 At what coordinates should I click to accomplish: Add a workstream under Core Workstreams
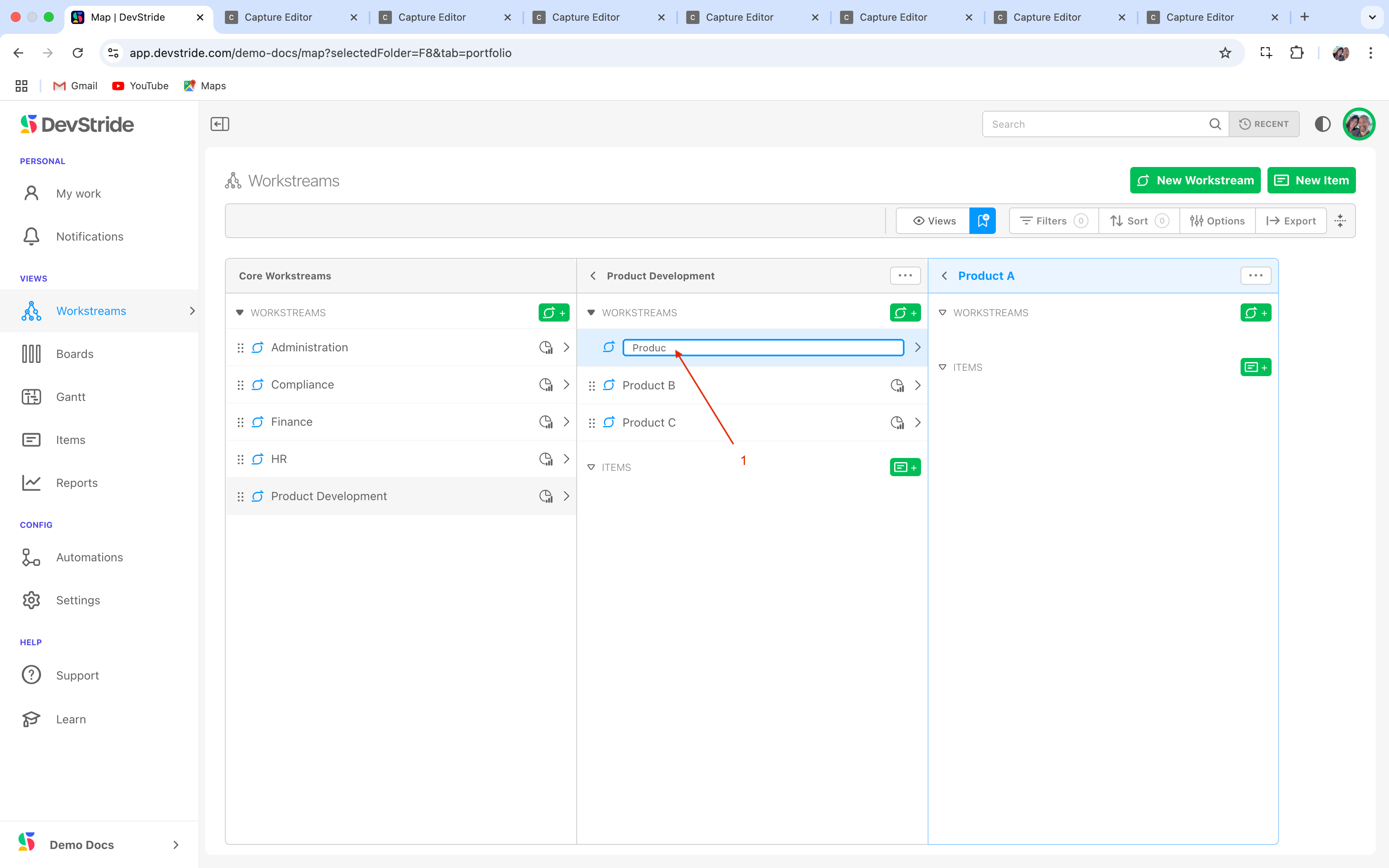[x=553, y=313]
